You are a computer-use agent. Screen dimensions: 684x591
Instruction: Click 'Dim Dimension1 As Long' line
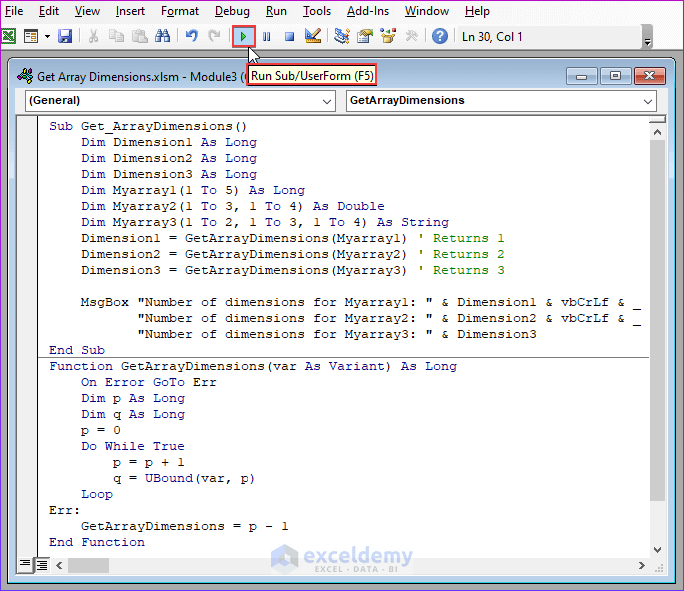tap(169, 142)
